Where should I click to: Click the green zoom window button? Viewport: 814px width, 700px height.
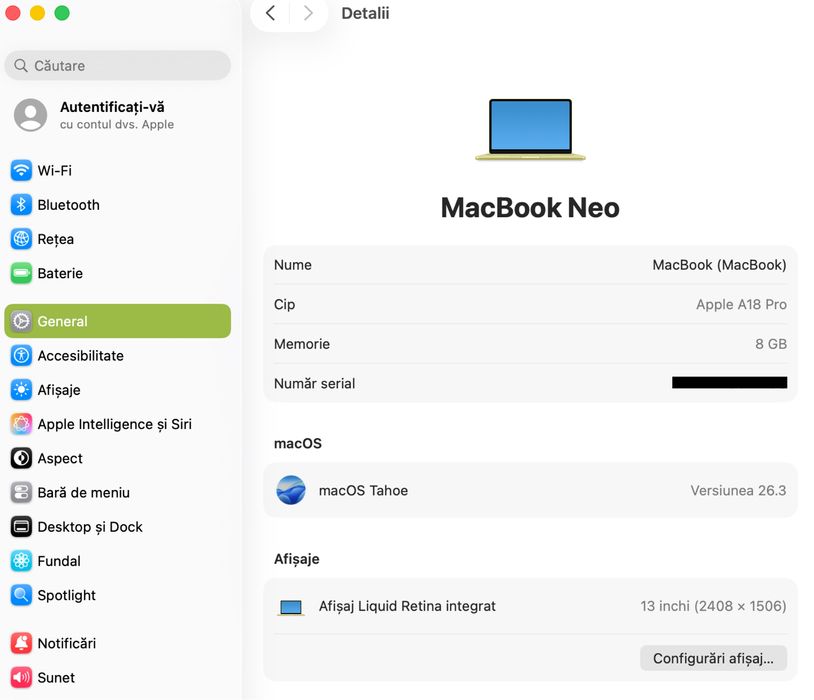click(x=62, y=13)
